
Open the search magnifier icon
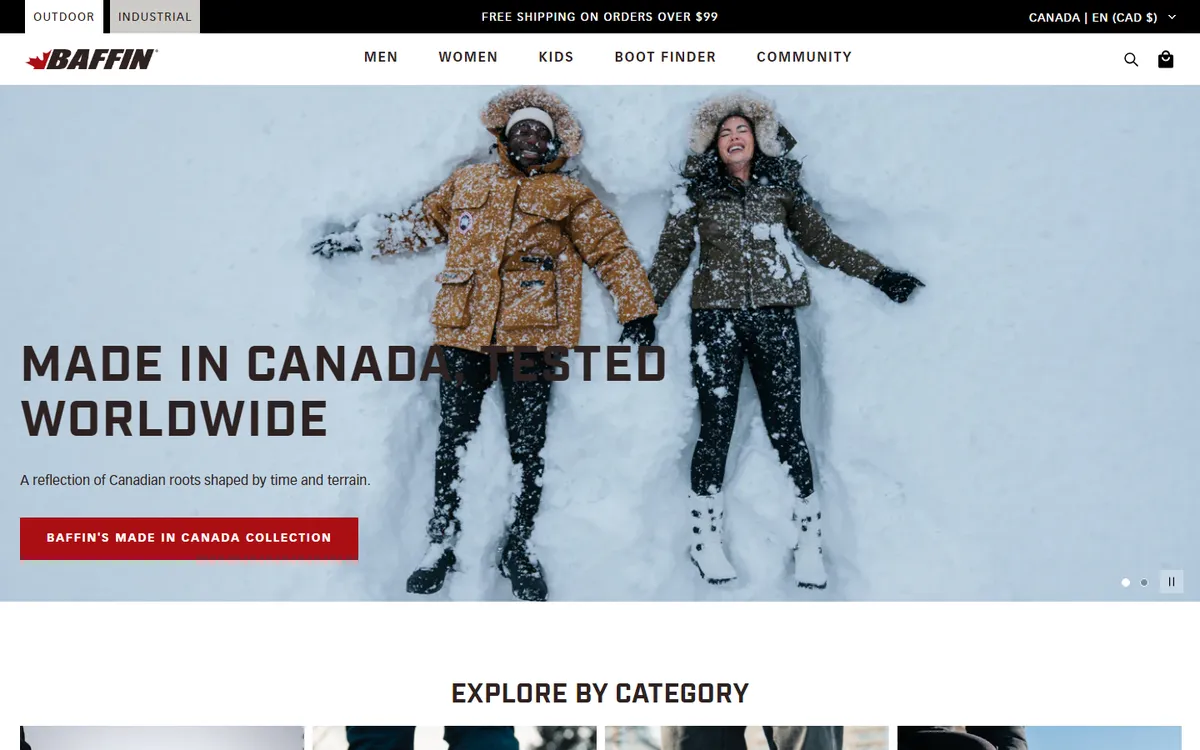tap(1131, 59)
